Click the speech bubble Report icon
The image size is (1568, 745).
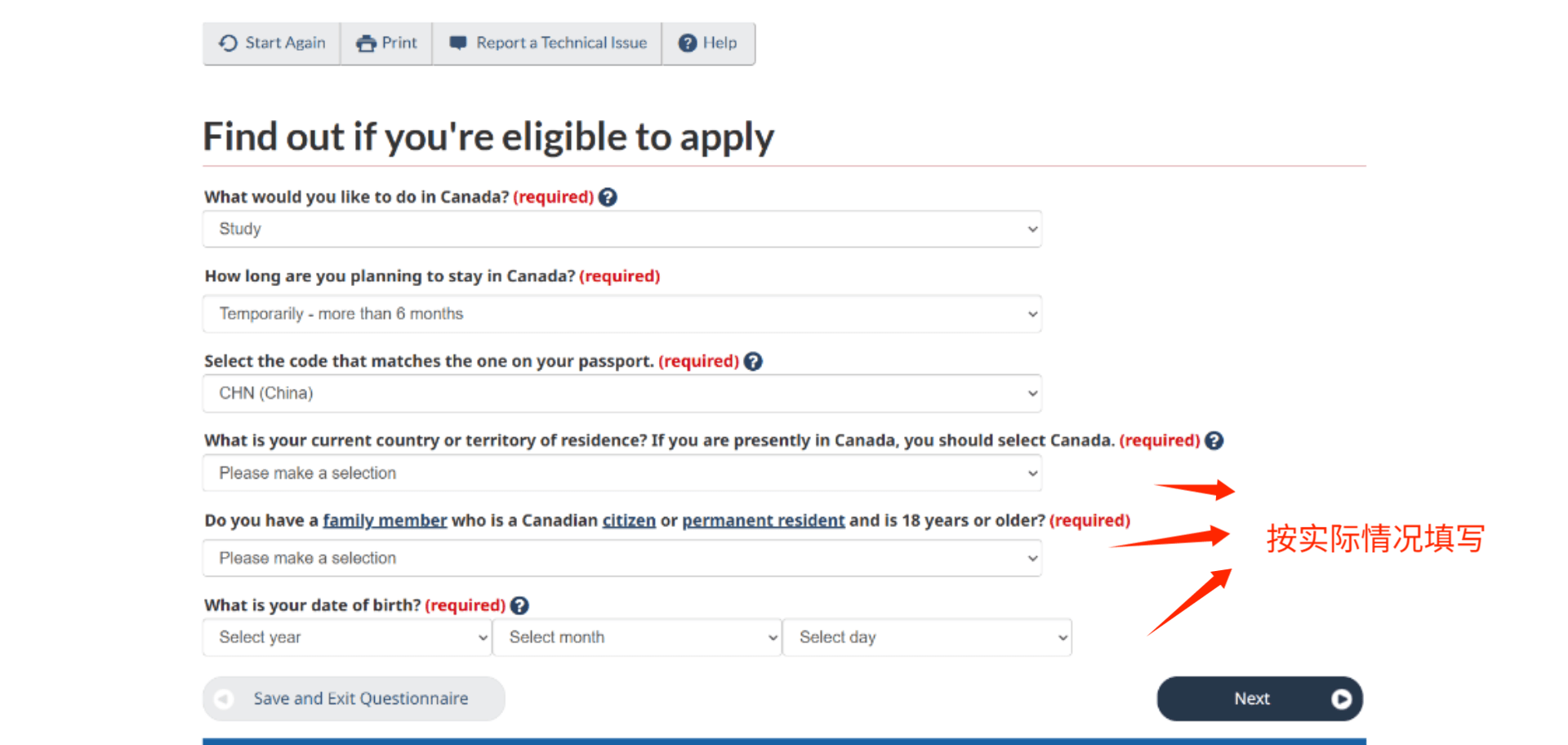(458, 43)
